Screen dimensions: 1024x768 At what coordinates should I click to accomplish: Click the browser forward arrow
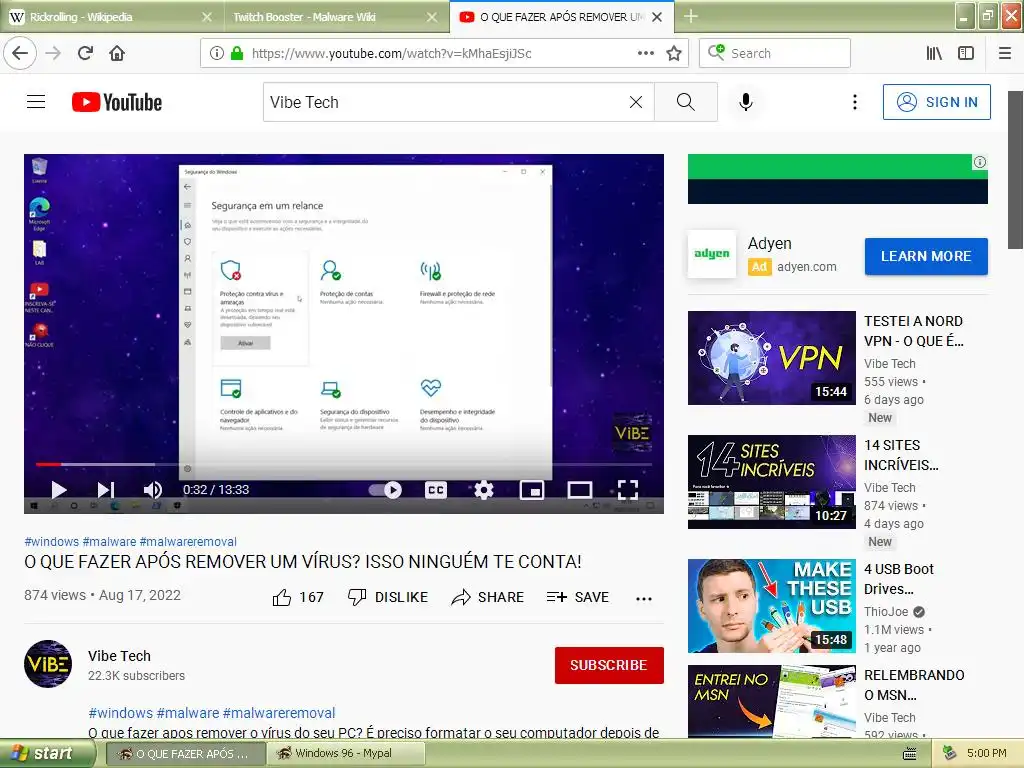(x=54, y=54)
